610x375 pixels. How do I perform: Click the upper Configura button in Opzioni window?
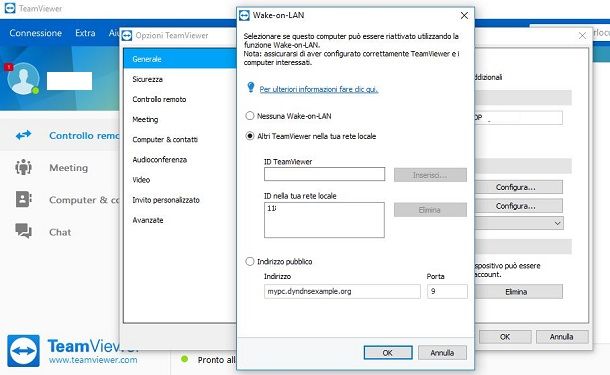click(518, 187)
